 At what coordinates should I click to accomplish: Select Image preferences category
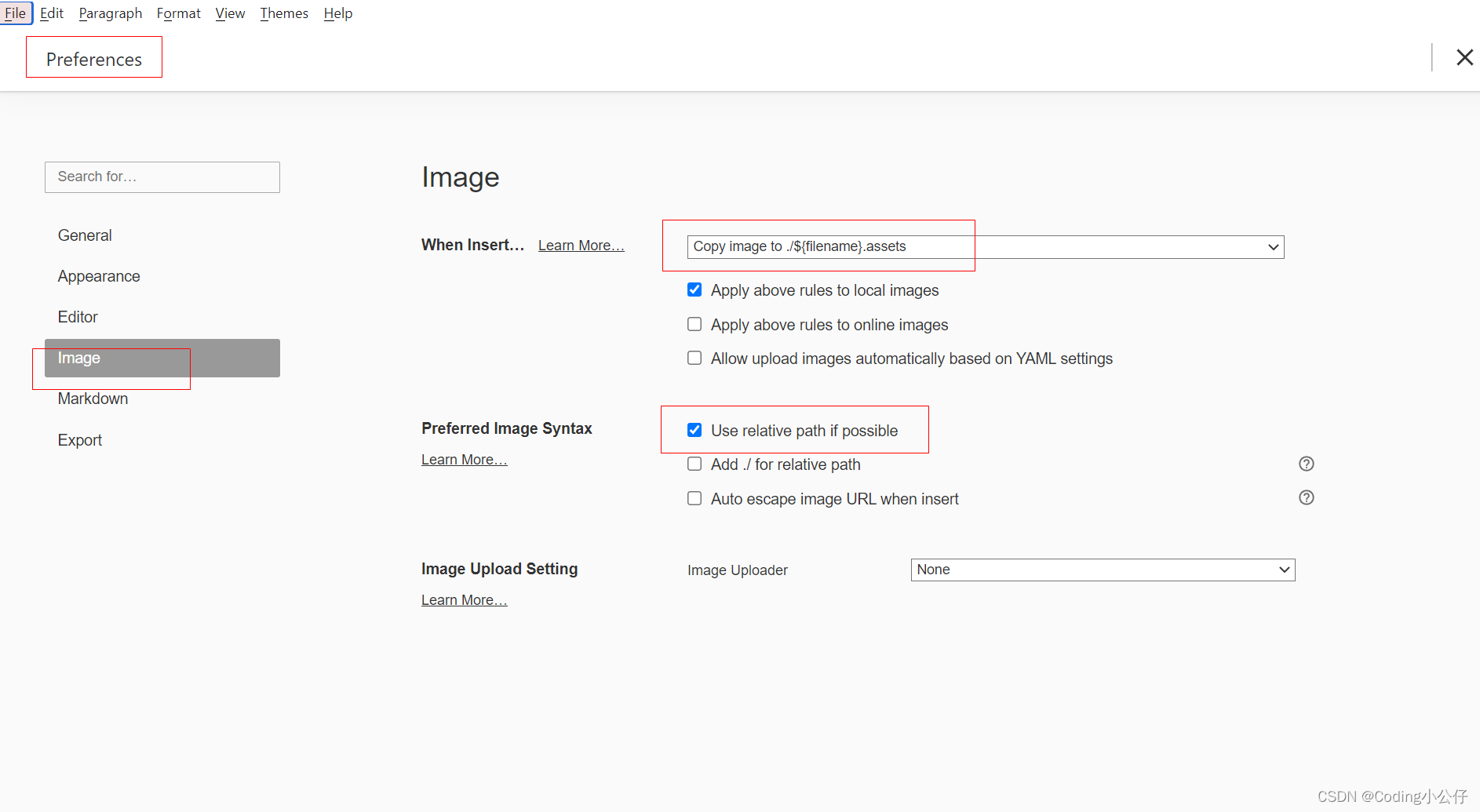pos(162,358)
